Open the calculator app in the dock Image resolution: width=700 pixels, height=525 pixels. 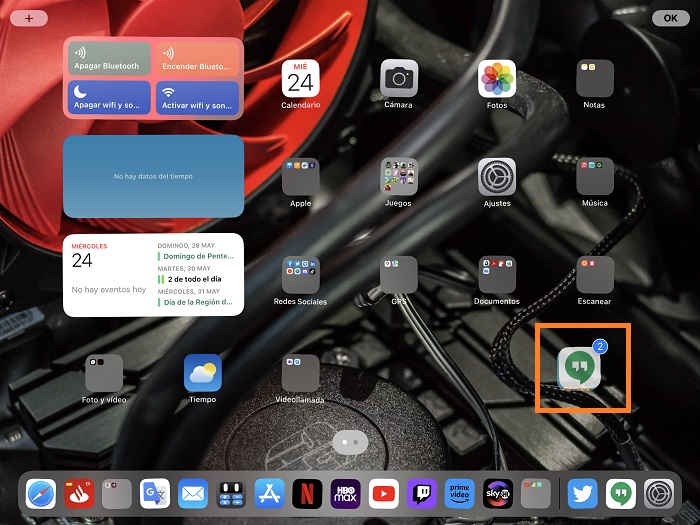[231, 494]
